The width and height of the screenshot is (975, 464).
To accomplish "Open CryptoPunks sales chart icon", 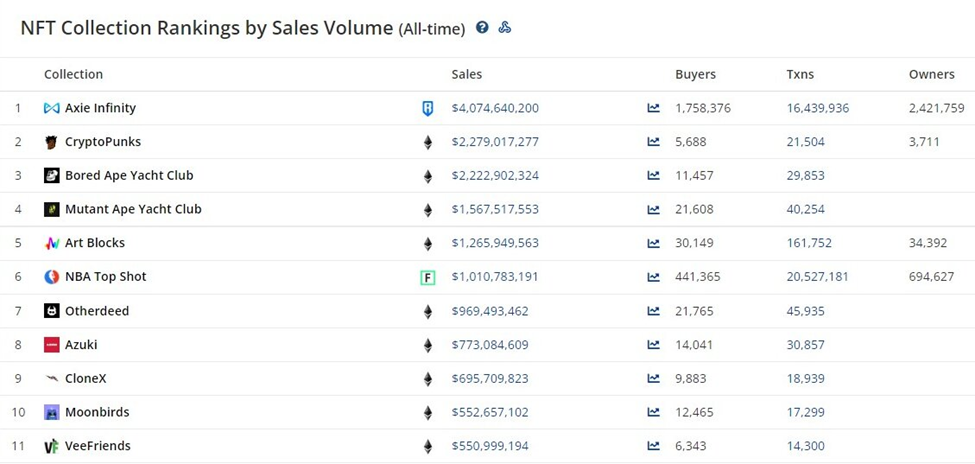I will (x=653, y=142).
